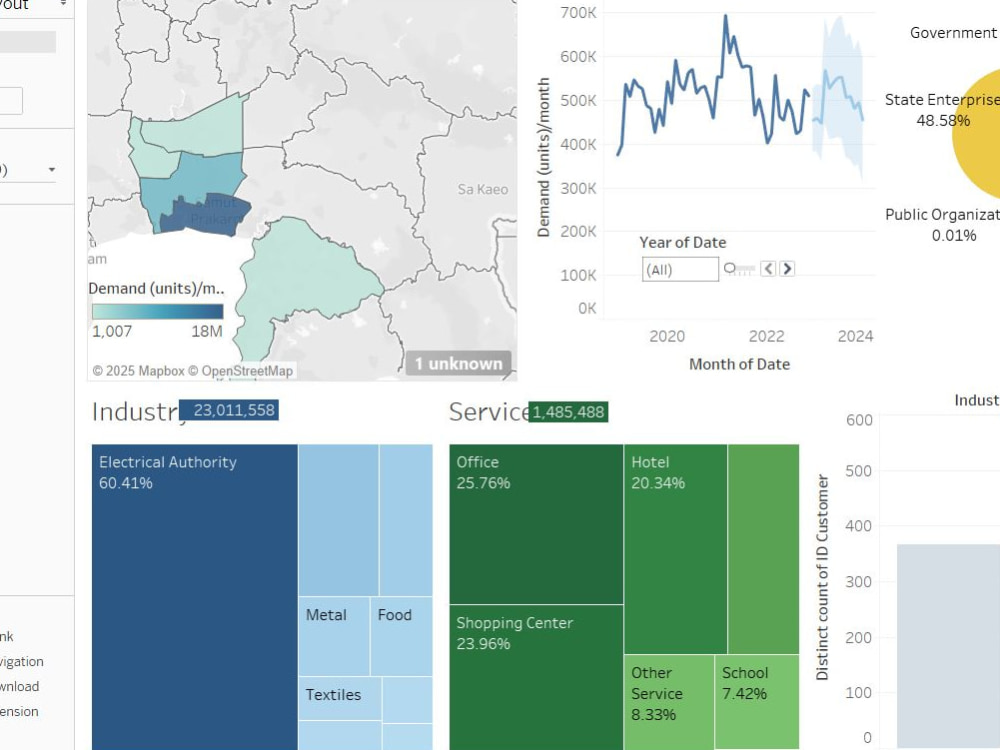Image resolution: width=1000 pixels, height=750 pixels.
Task: Expand the size dropdown arrow in side panel
Action: click(52, 170)
